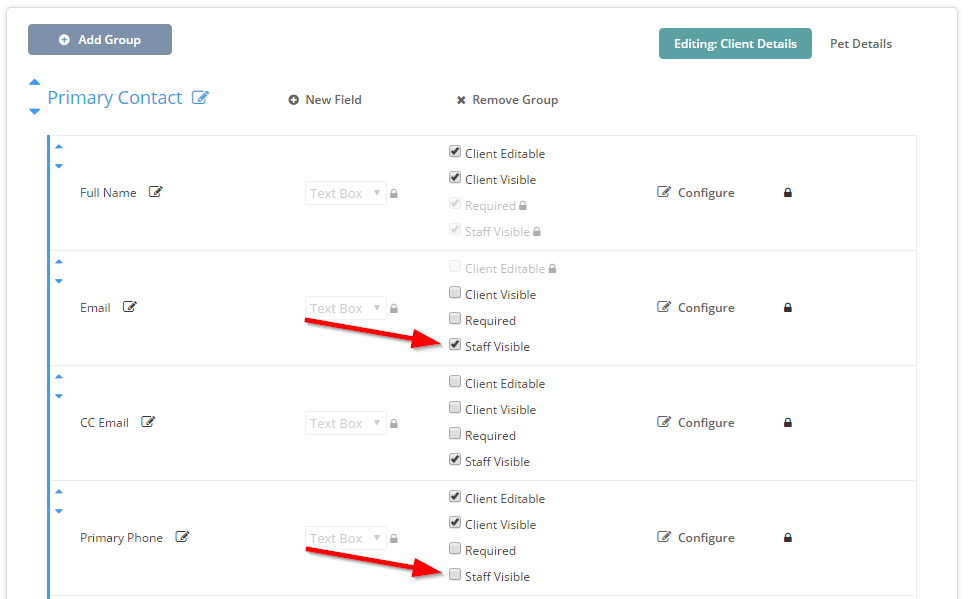Uncheck Primary Phone Client Visible
Screen dimensions: 969x599
455,522
